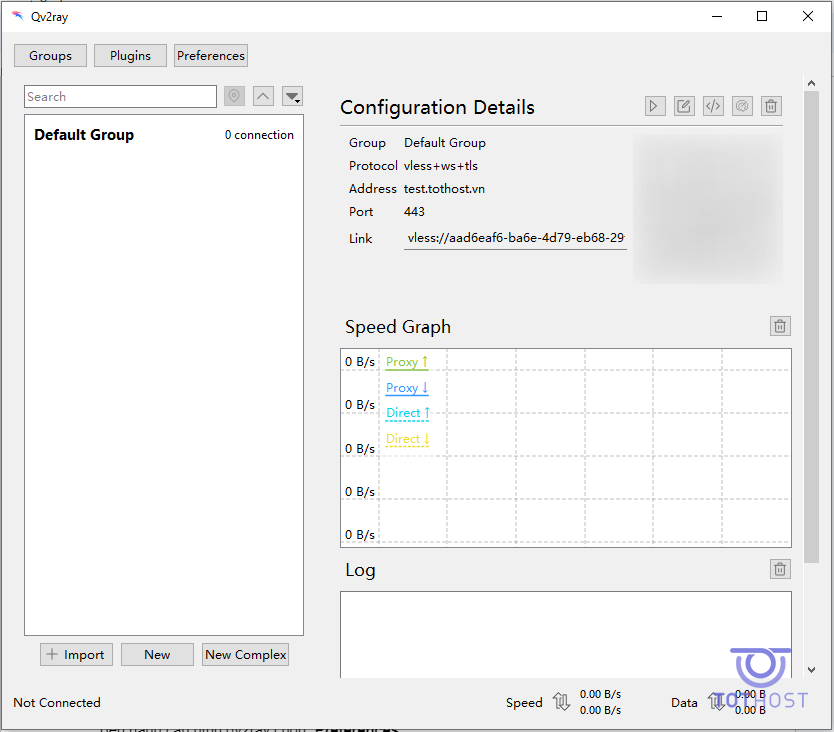Open the Plugins menu
The width and height of the screenshot is (834, 732).
[130, 56]
